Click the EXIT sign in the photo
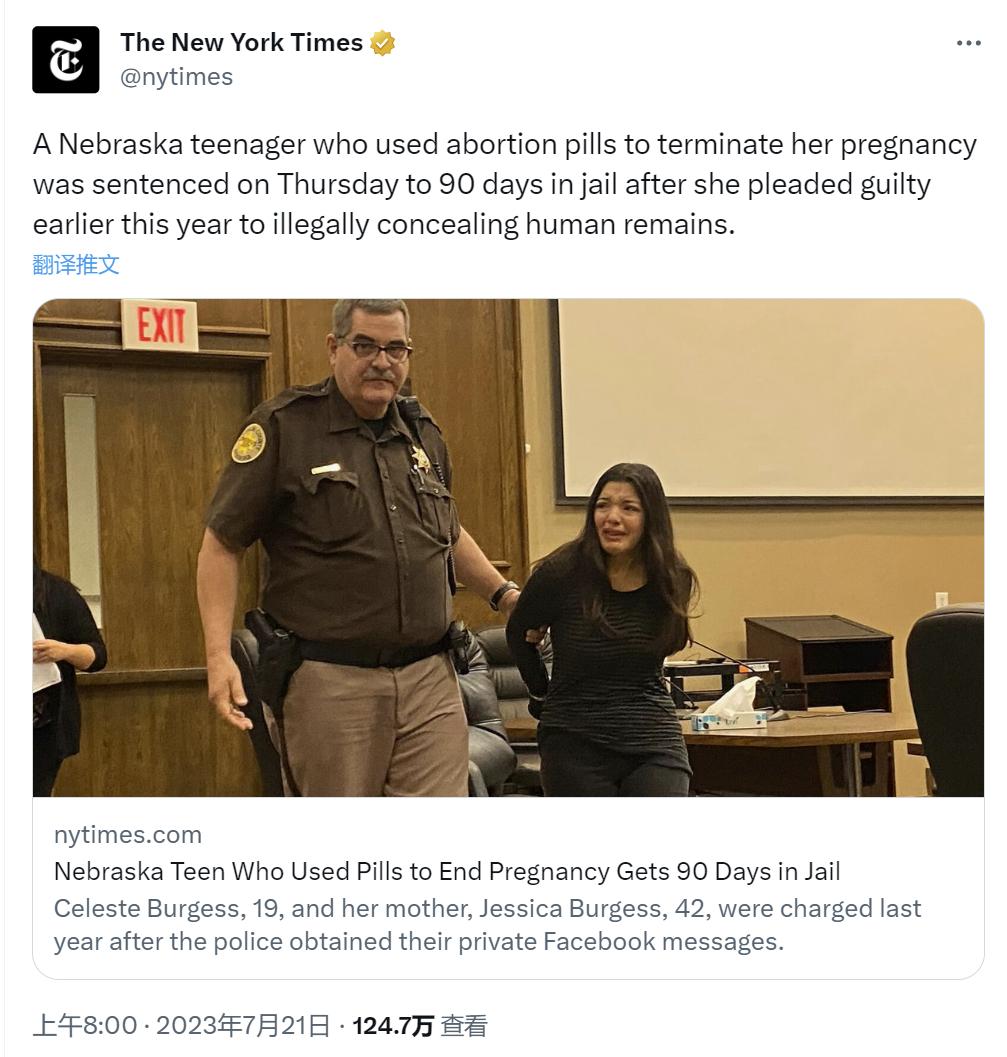The height and width of the screenshot is (1057, 1007). click(x=160, y=326)
